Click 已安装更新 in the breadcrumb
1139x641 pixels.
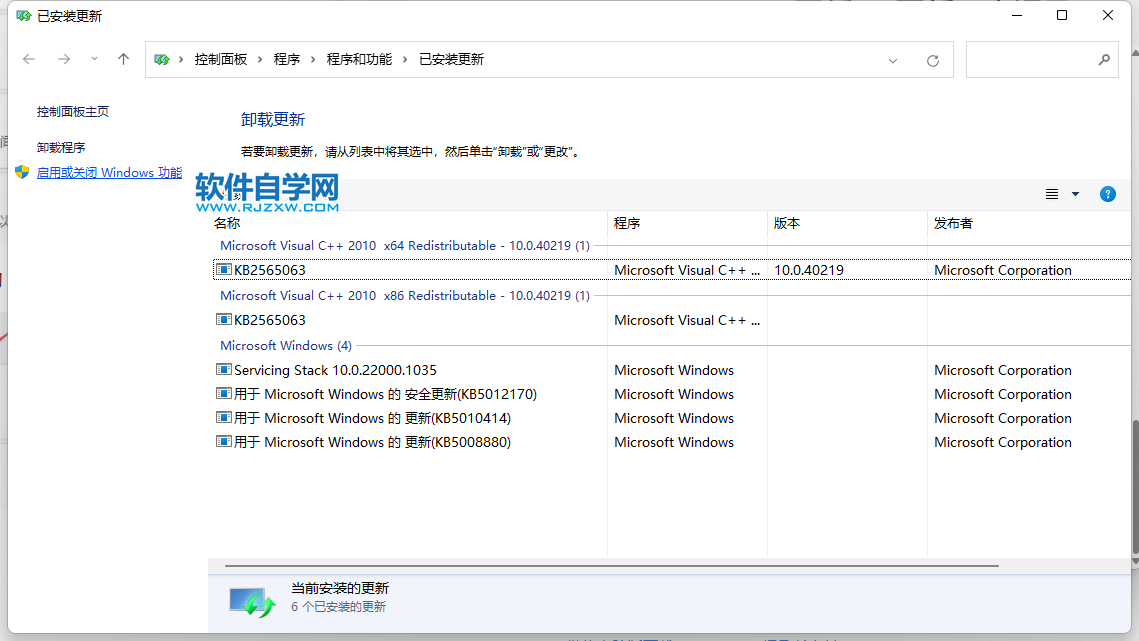(x=451, y=60)
